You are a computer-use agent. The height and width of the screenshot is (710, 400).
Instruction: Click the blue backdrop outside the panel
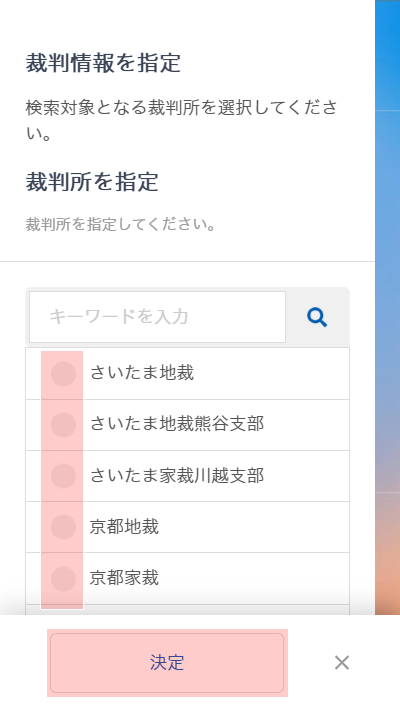point(387,272)
